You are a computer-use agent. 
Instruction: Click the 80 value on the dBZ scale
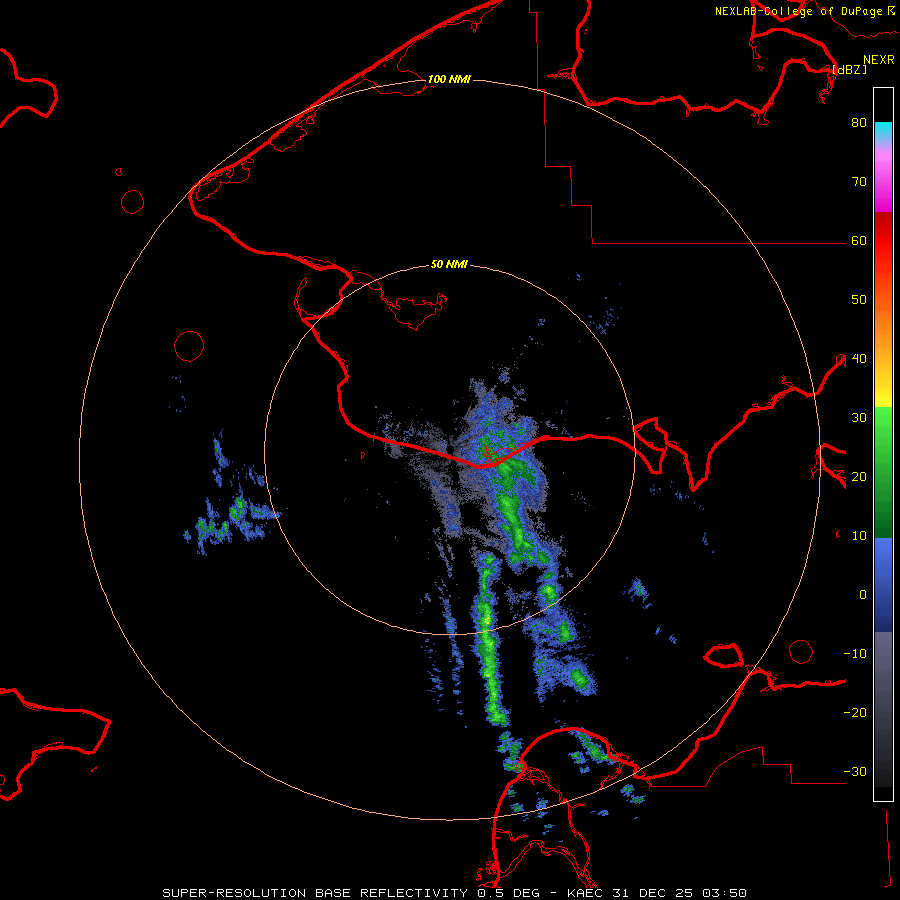click(859, 123)
